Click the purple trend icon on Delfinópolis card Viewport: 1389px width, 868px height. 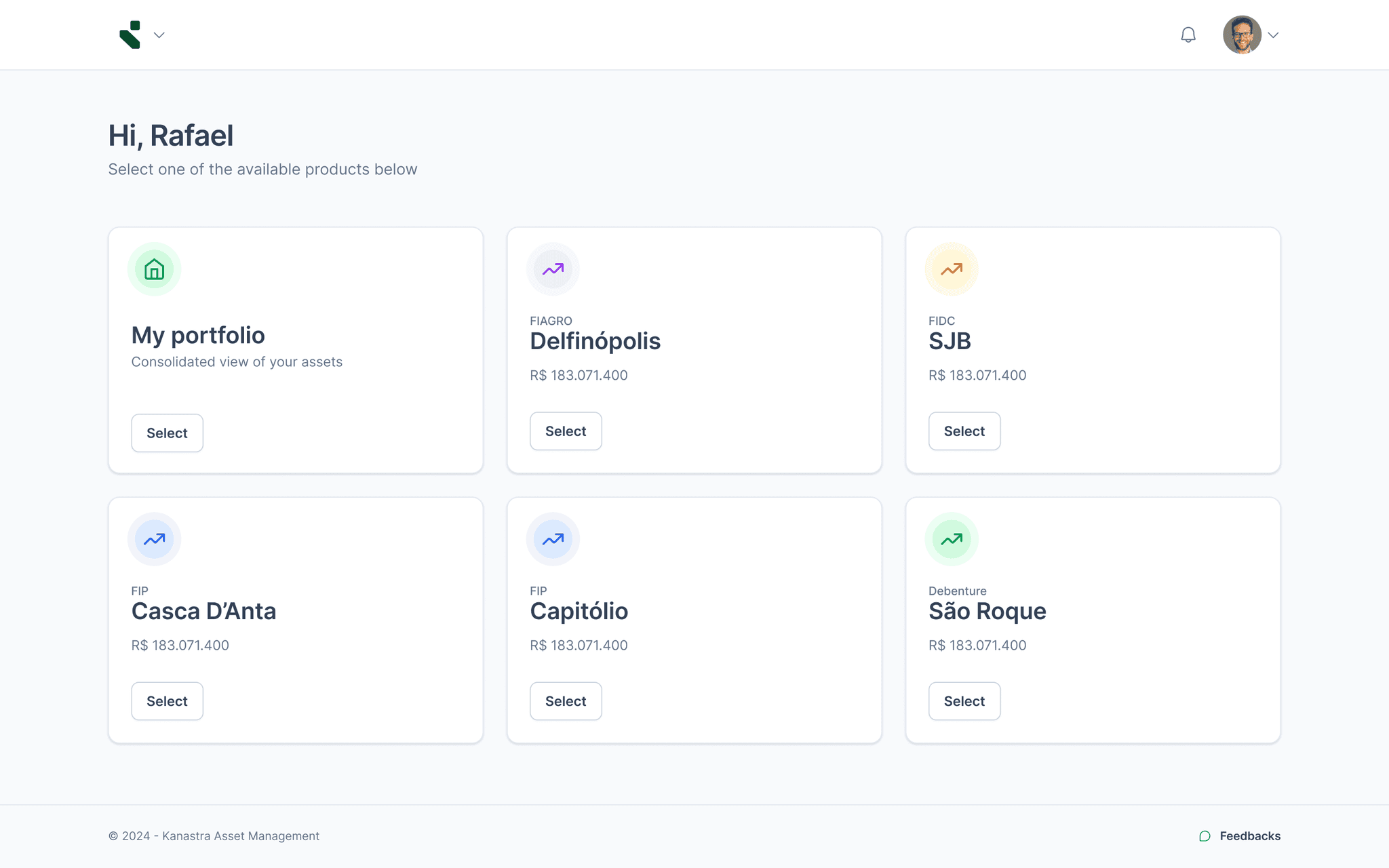point(552,269)
